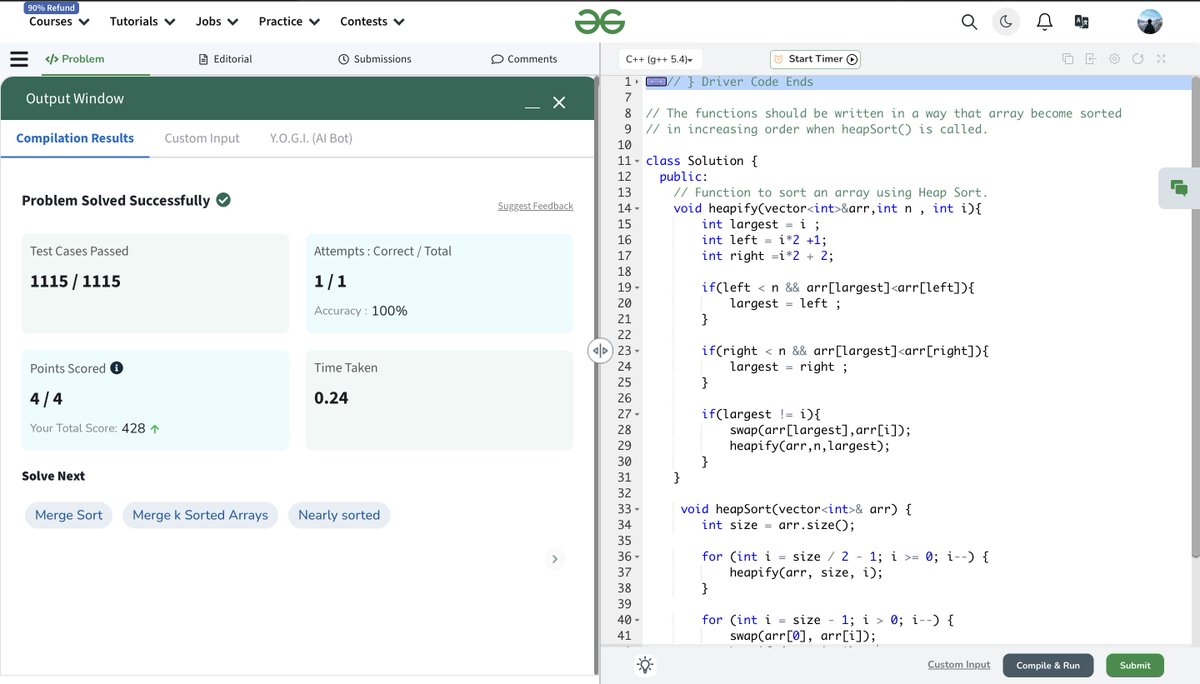The width and height of the screenshot is (1200, 684).
Task: Click the lightbulb hint icon
Action: tap(645, 665)
